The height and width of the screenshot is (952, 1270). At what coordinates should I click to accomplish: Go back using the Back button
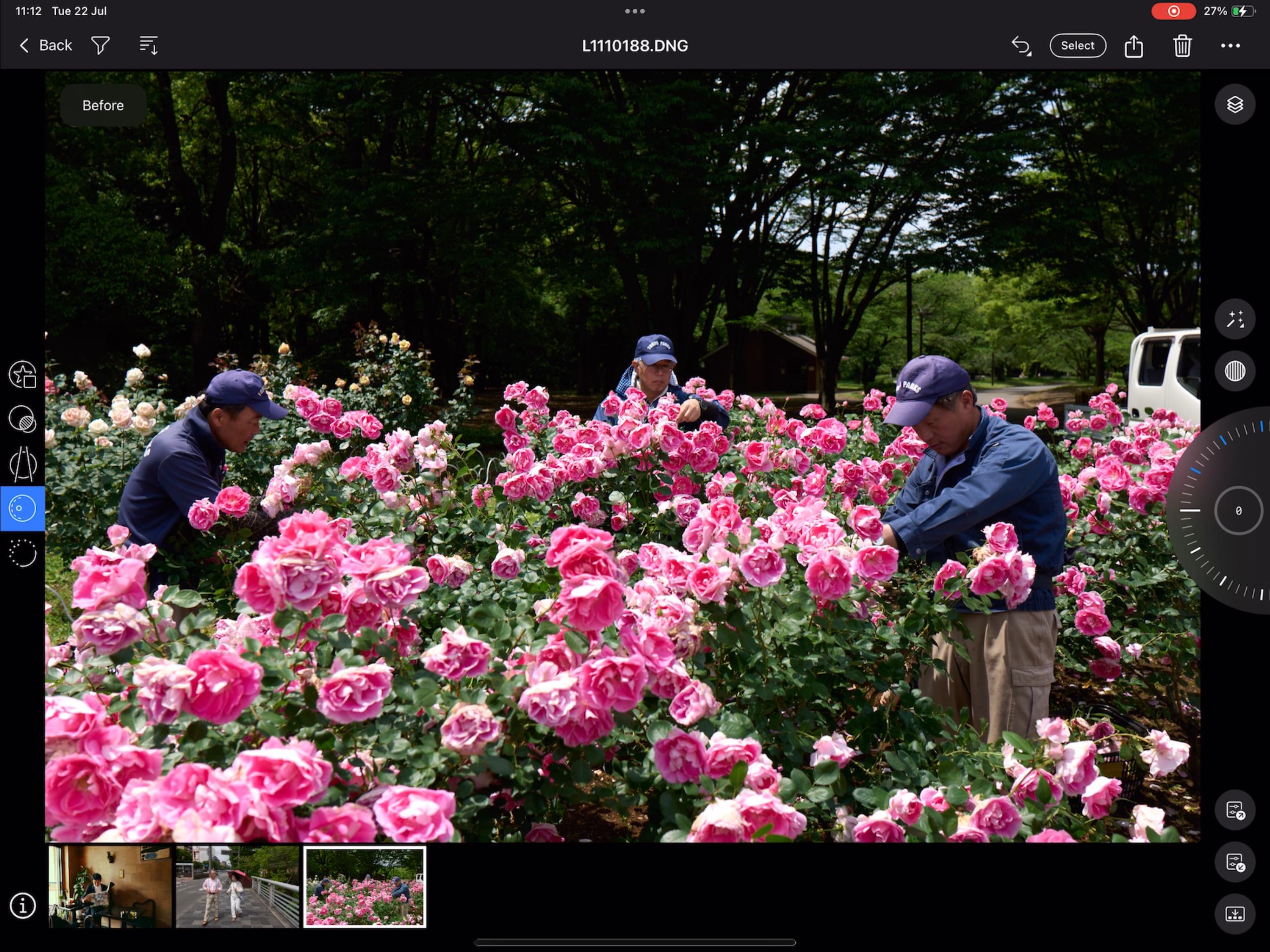point(46,46)
